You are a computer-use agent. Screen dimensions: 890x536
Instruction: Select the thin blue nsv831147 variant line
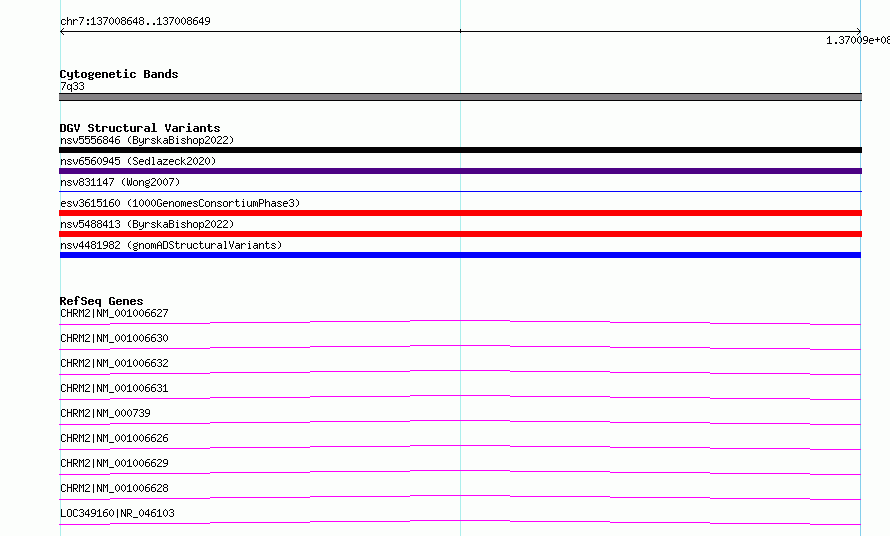click(x=460, y=191)
